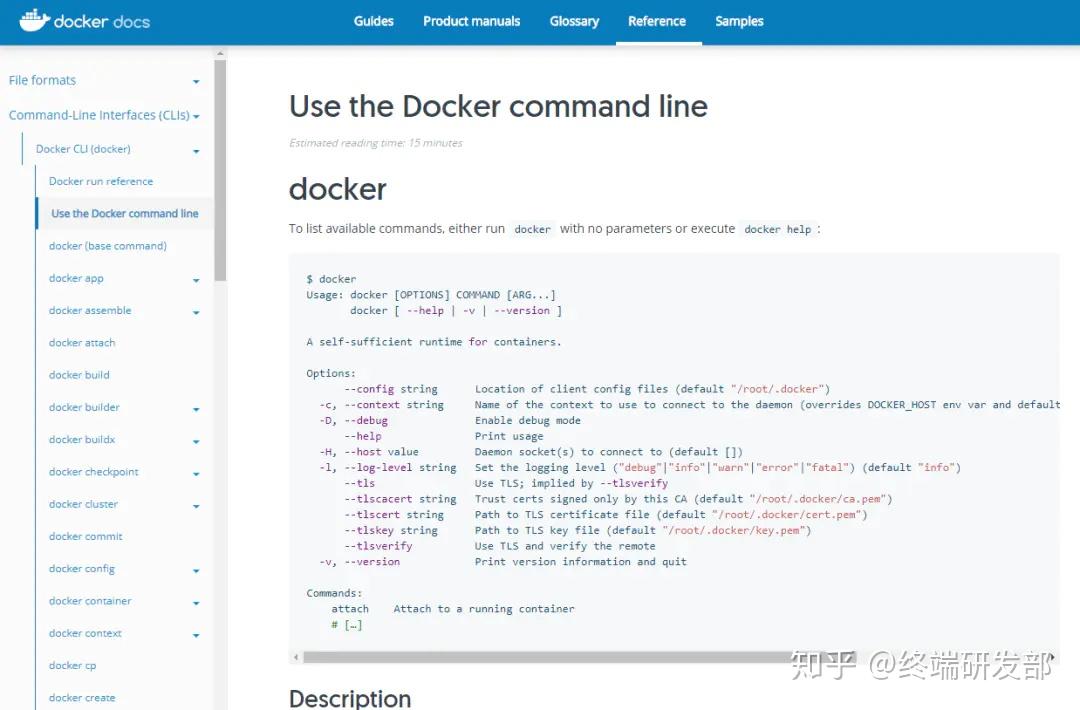Click the code block's horizontal scrollbar
The width and height of the screenshot is (1080, 710).
pyautogui.click(x=500, y=656)
